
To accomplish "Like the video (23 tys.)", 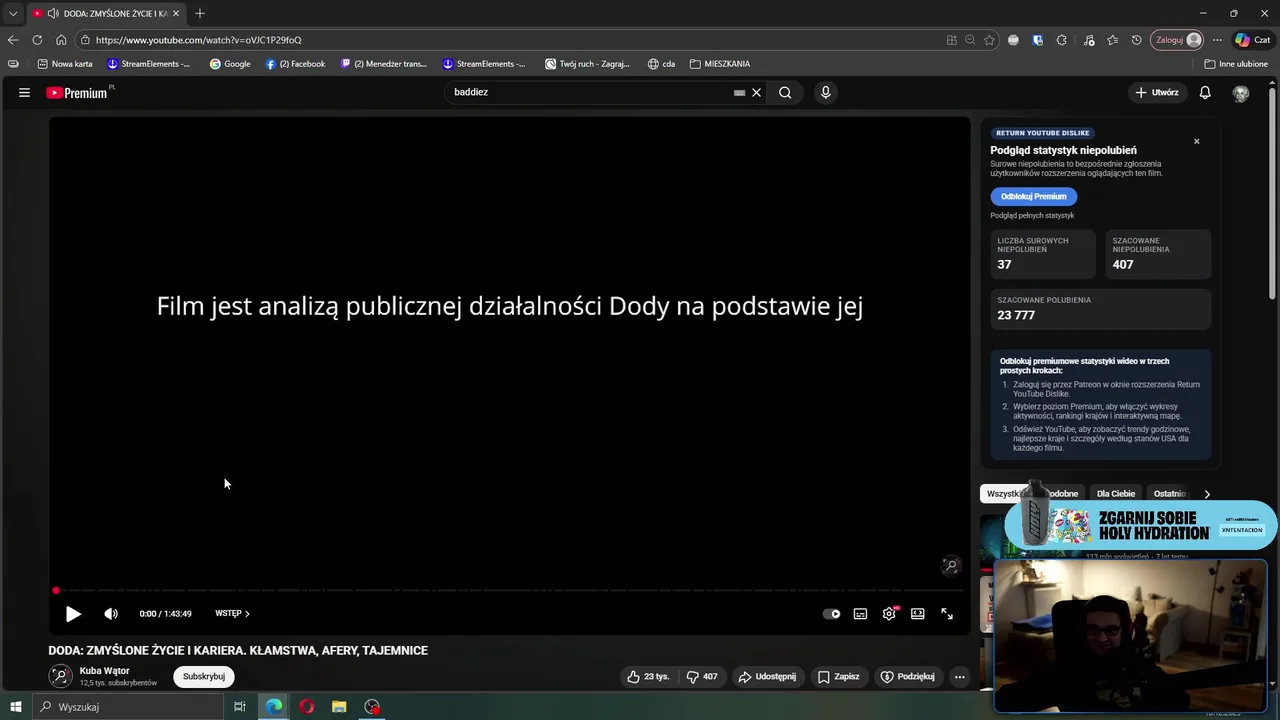I will 647,677.
